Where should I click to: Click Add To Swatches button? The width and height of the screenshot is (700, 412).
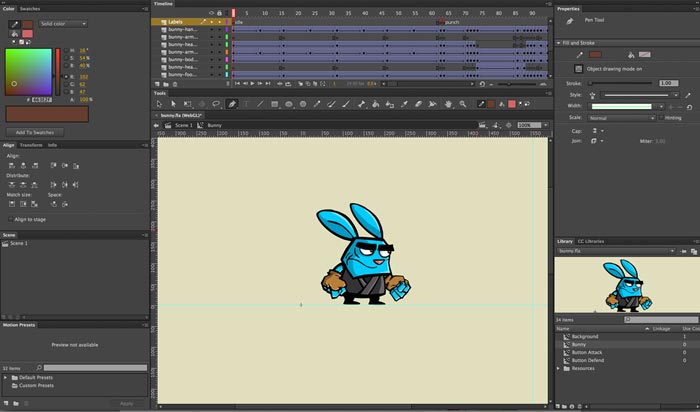pyautogui.click(x=35, y=133)
